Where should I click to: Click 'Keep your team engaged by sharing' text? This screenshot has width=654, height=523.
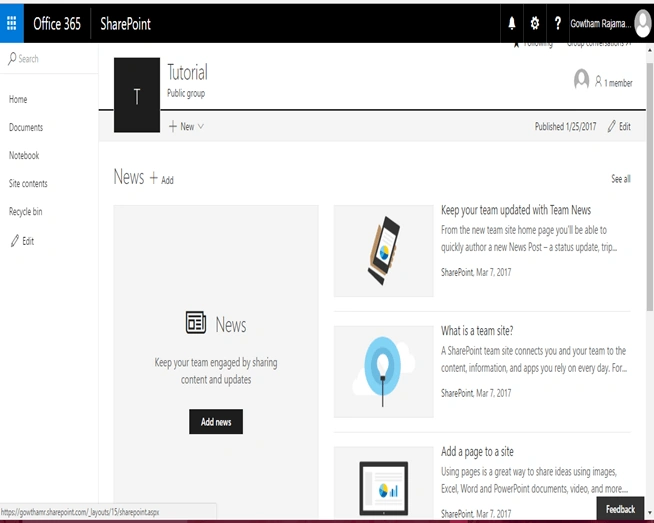(x=216, y=362)
